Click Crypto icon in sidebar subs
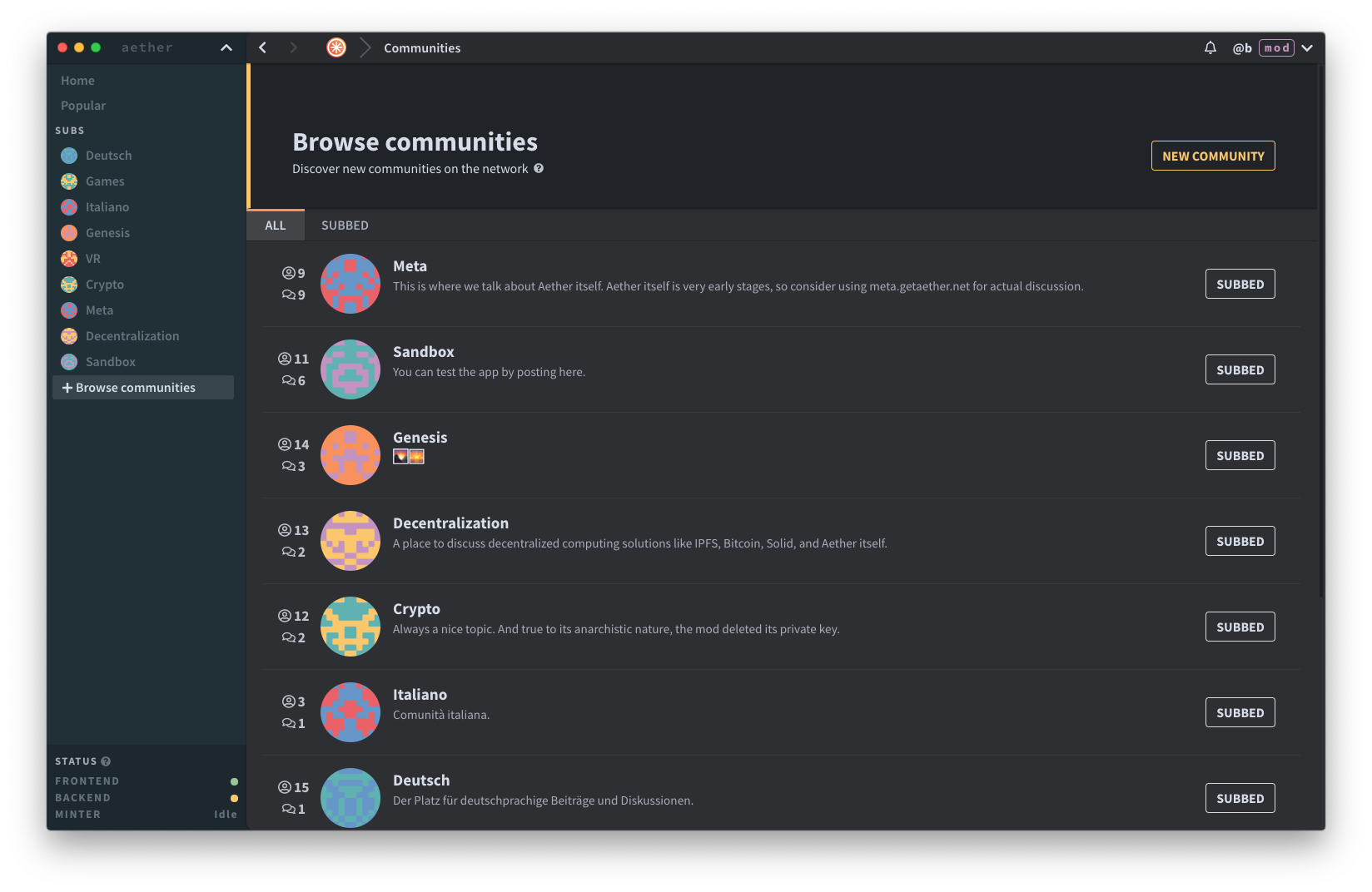 (x=69, y=285)
